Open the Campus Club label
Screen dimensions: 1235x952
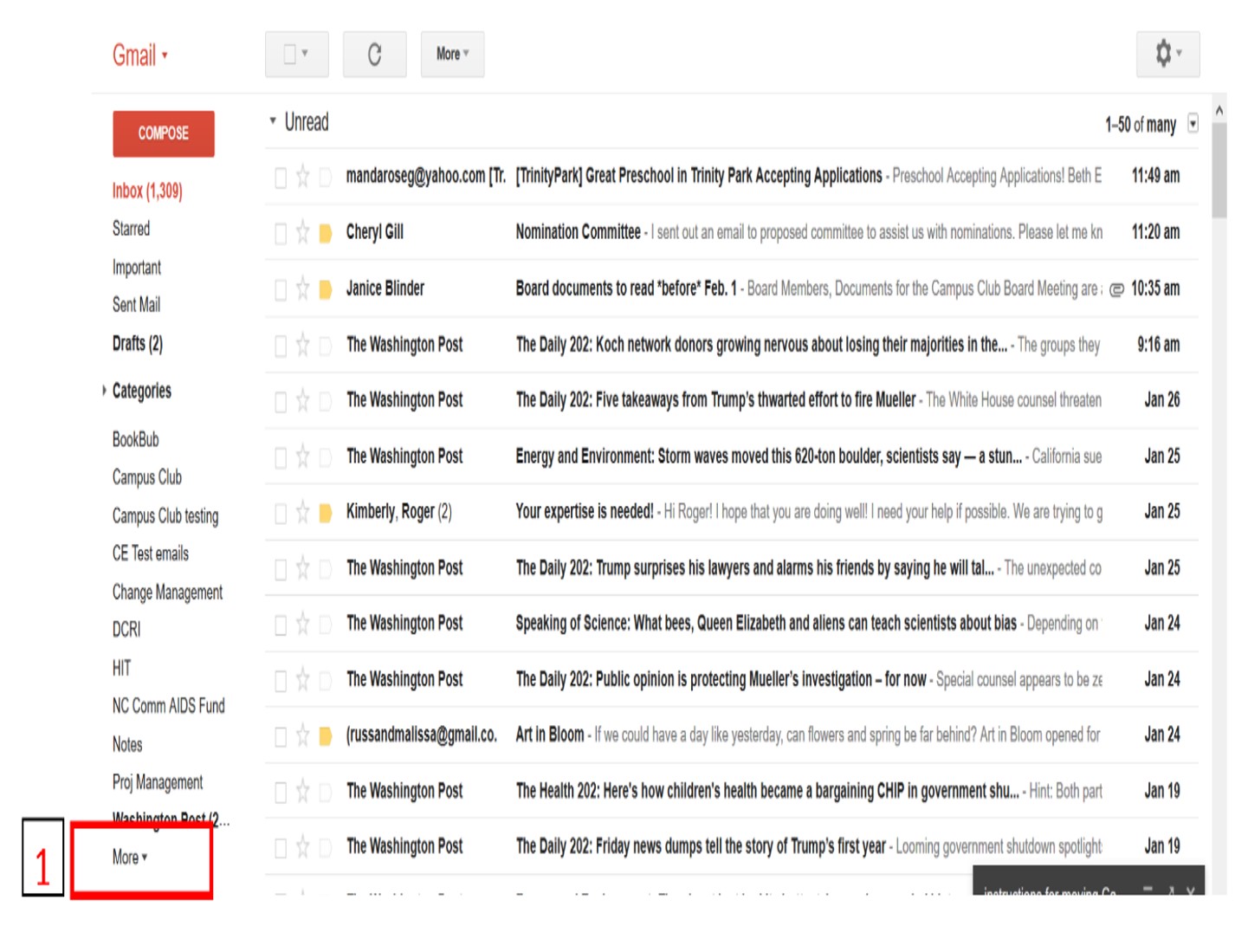(147, 477)
